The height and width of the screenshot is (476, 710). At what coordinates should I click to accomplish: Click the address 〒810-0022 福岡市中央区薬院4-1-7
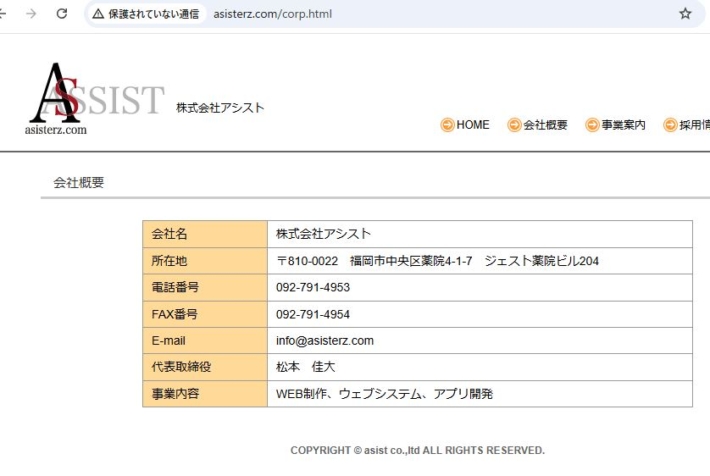click(374, 261)
